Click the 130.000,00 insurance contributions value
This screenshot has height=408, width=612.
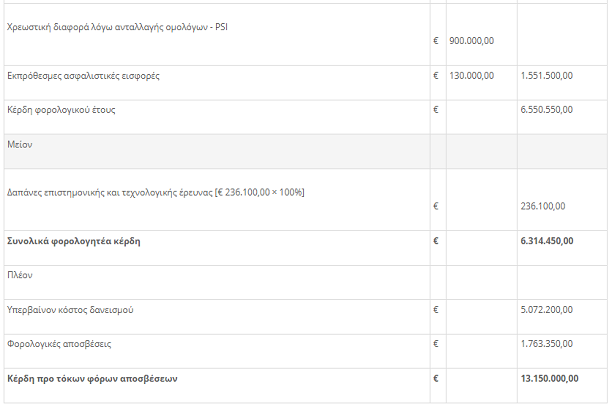471,76
